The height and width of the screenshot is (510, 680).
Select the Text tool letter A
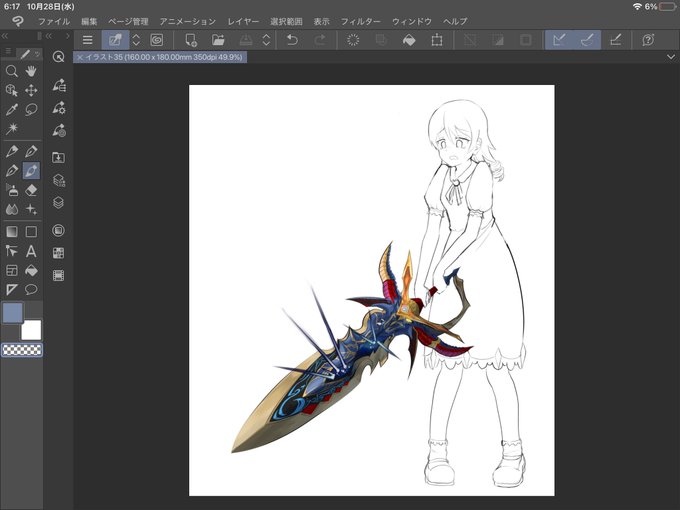31,251
